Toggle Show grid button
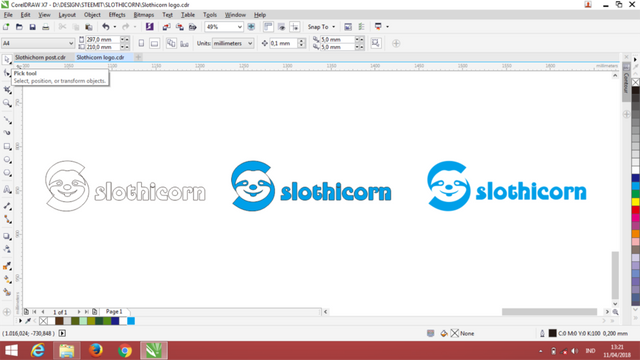The width and height of the screenshot is (640, 360). (281, 27)
